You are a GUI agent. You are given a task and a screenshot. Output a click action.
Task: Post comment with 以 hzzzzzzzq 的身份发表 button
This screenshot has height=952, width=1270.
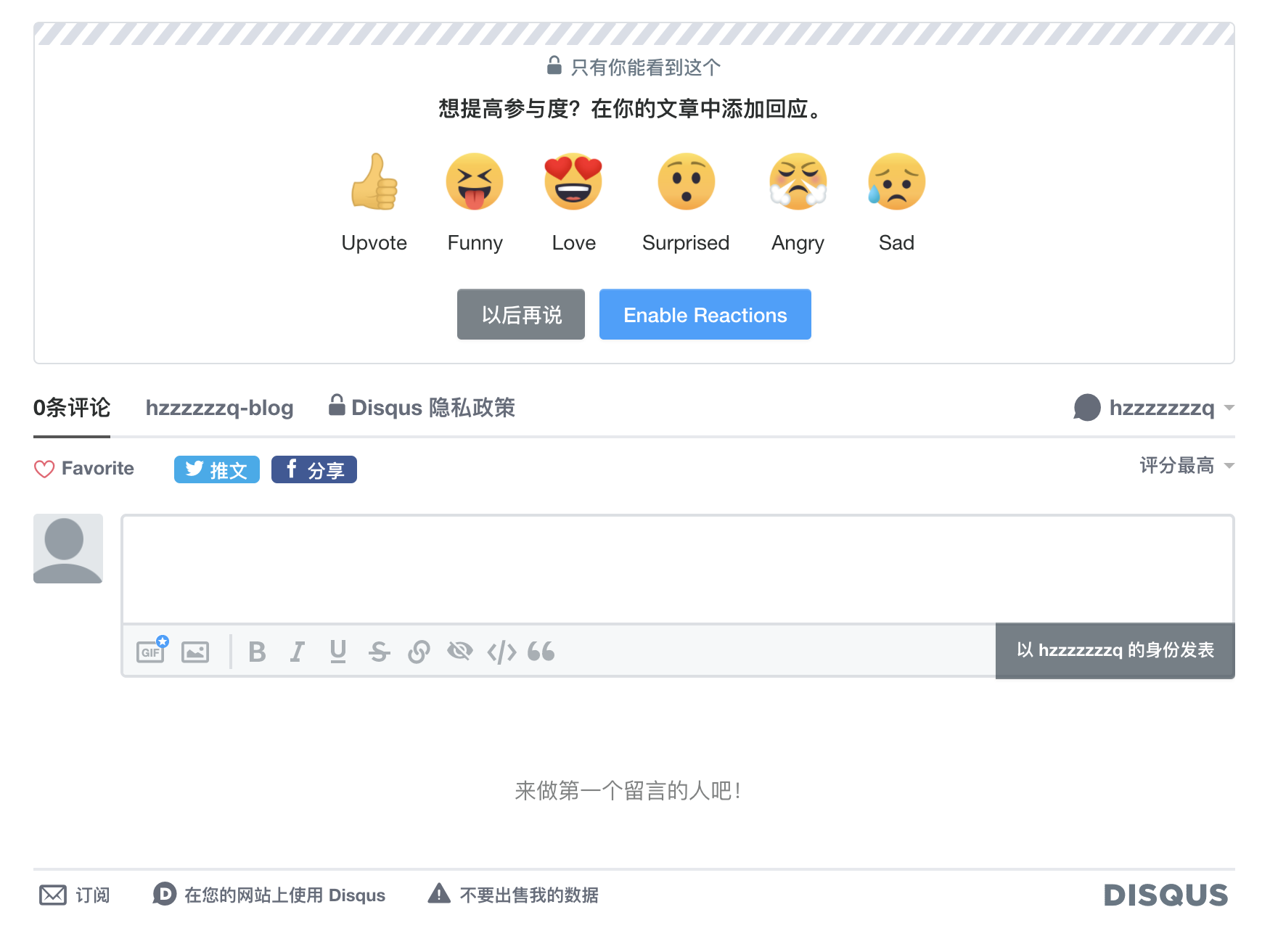(x=1115, y=650)
